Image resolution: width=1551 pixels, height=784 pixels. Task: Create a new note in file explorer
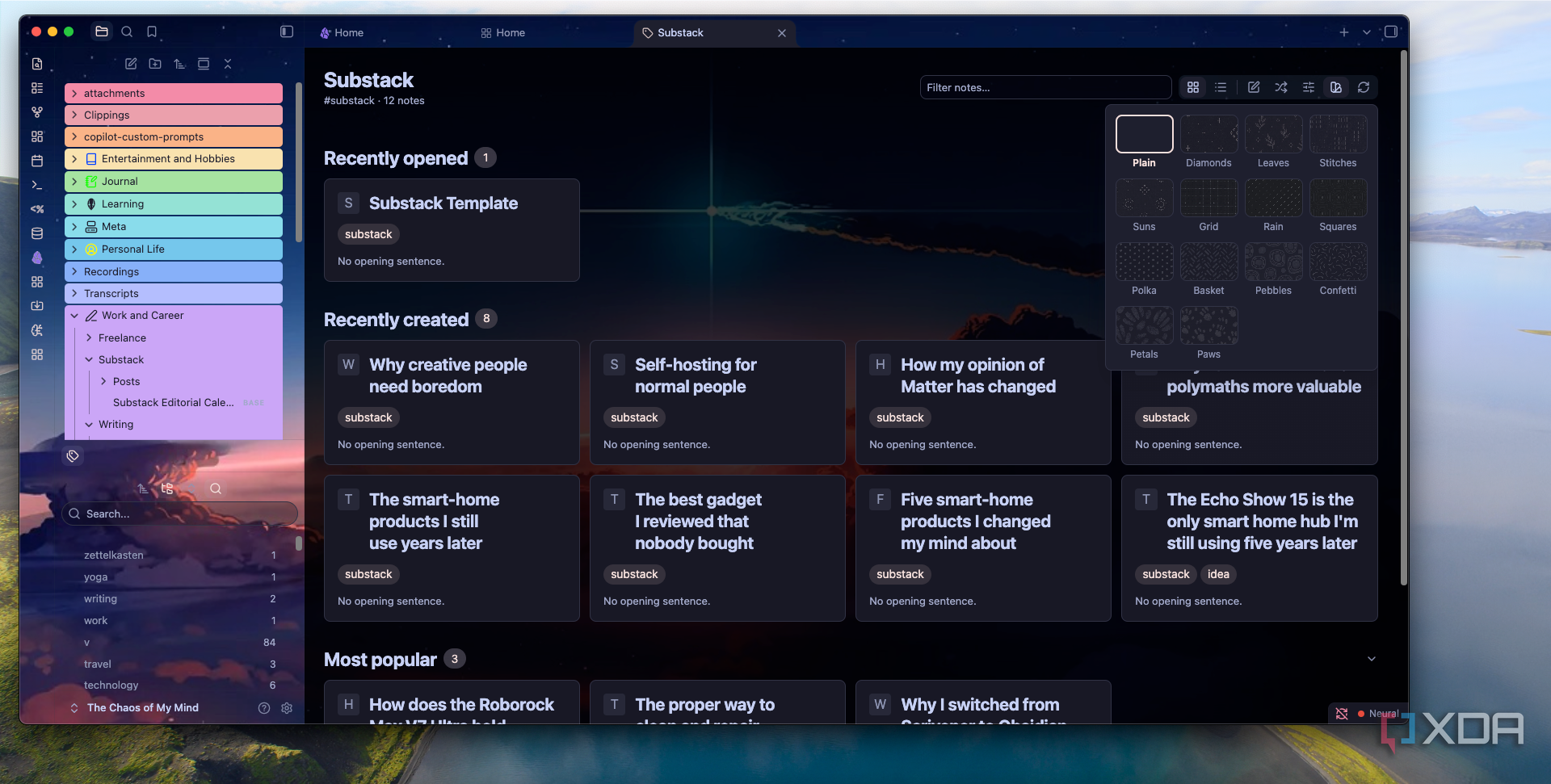[x=131, y=64]
